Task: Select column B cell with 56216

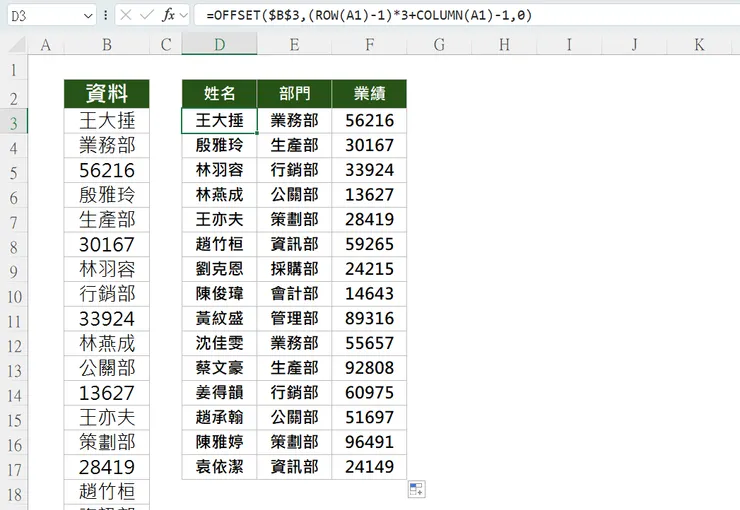Action: pyautogui.click(x=107, y=170)
